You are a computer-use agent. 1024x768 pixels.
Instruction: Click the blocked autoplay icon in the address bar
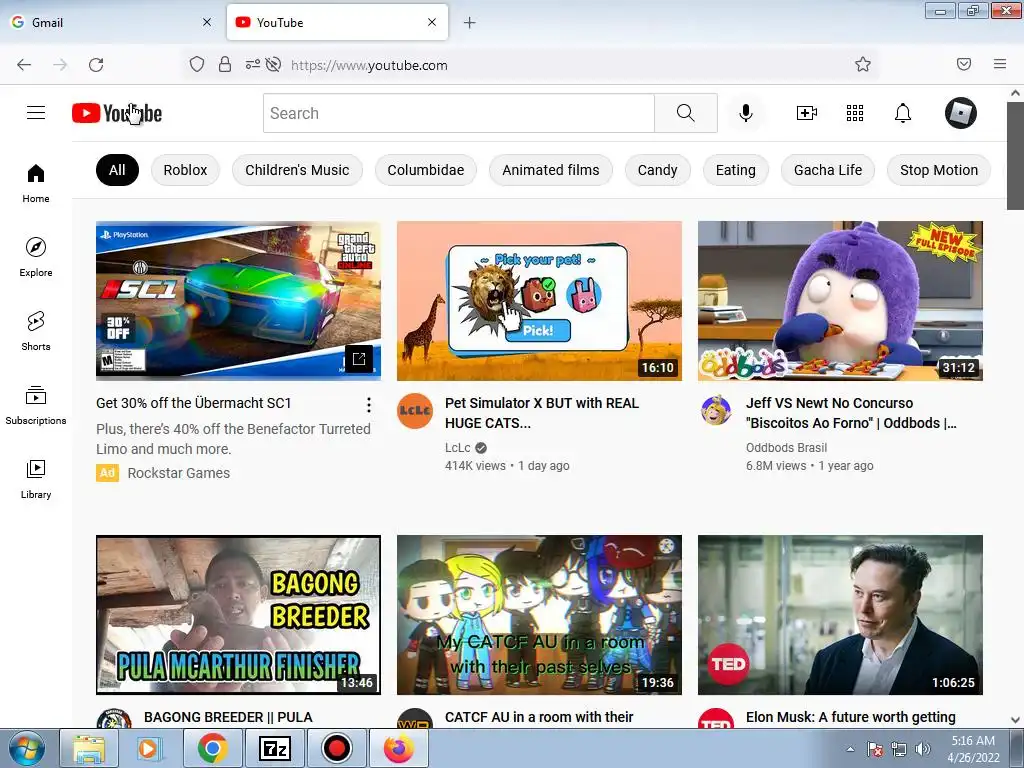click(274, 64)
